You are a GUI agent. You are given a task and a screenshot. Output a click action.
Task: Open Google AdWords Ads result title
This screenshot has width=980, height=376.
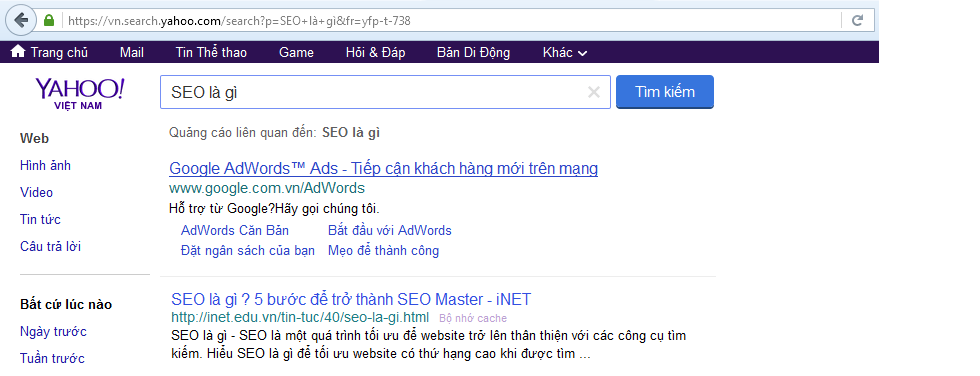click(x=383, y=169)
